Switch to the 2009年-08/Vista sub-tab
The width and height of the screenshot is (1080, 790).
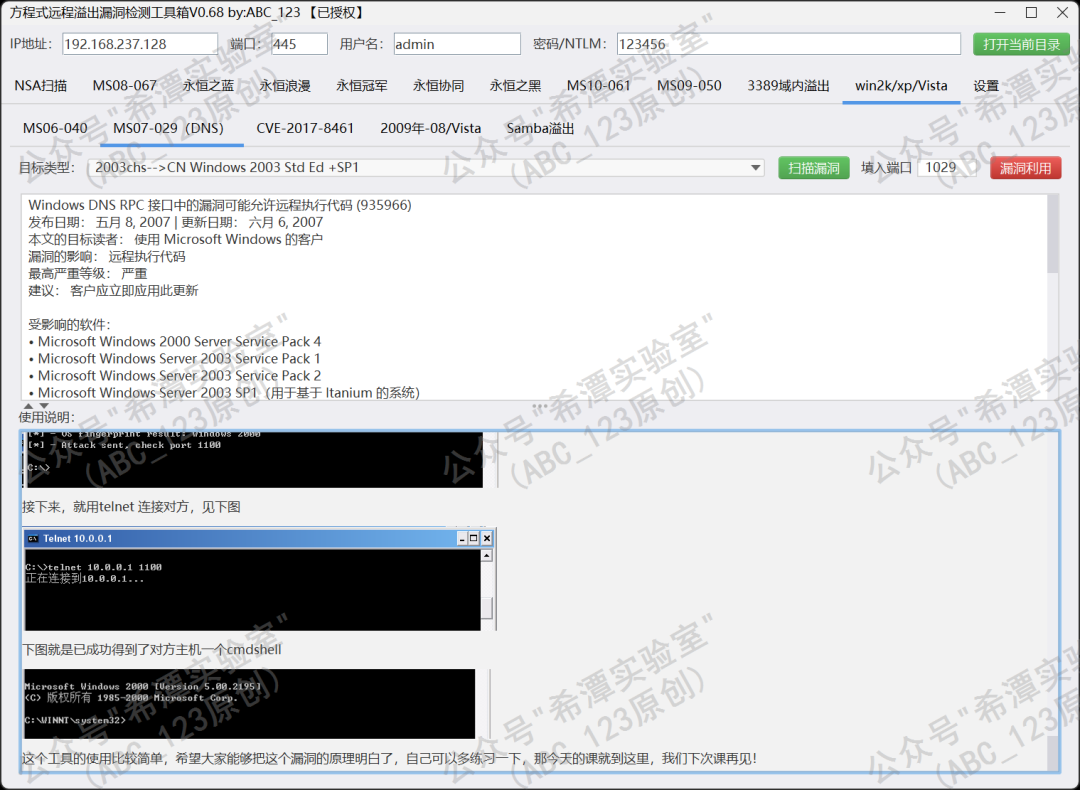(430, 129)
